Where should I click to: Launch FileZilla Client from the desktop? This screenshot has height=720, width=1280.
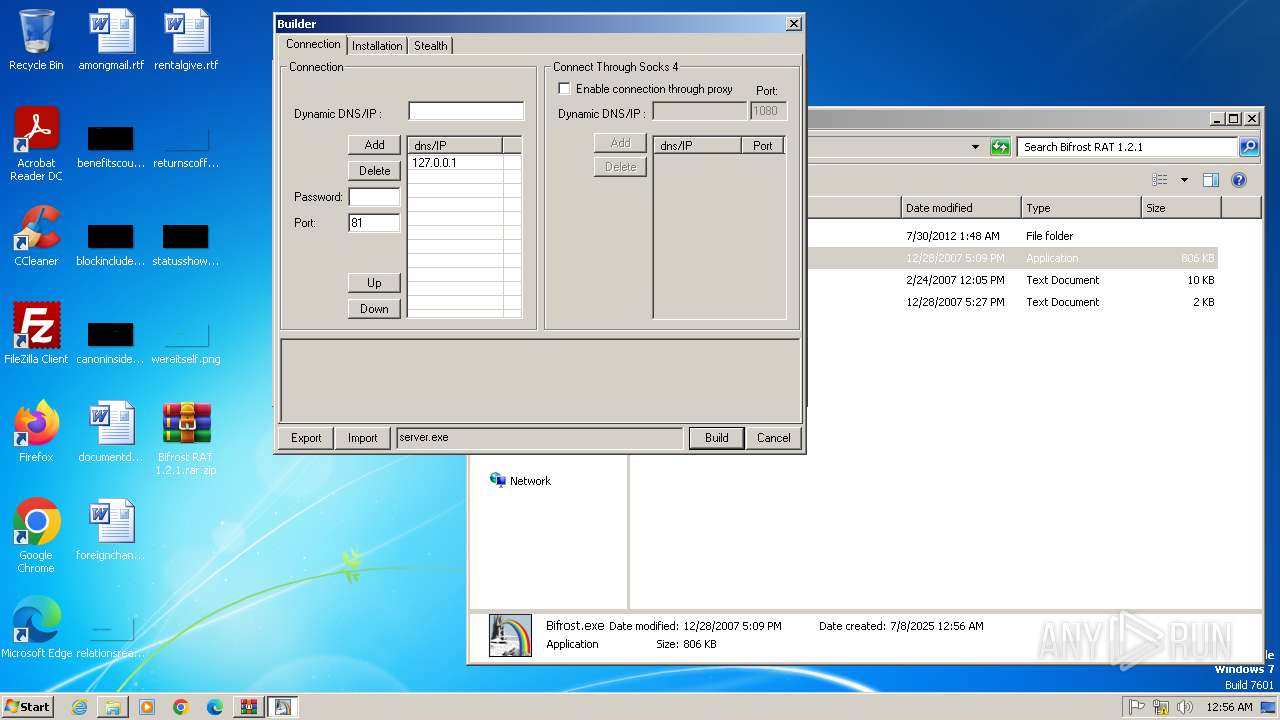pyautogui.click(x=36, y=333)
